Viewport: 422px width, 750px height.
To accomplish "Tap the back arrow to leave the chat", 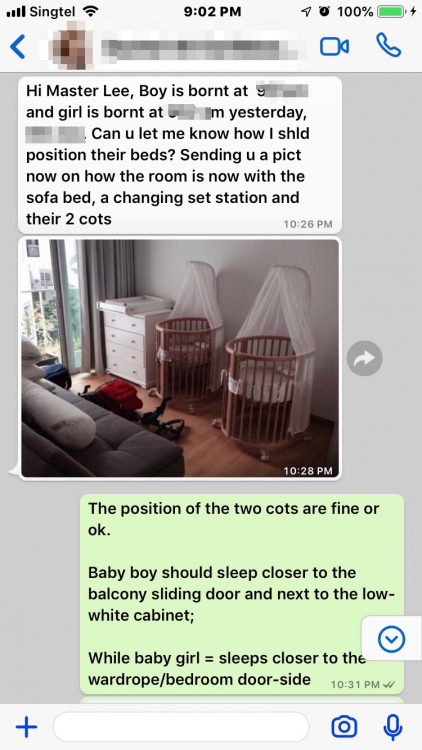I will tap(18, 46).
